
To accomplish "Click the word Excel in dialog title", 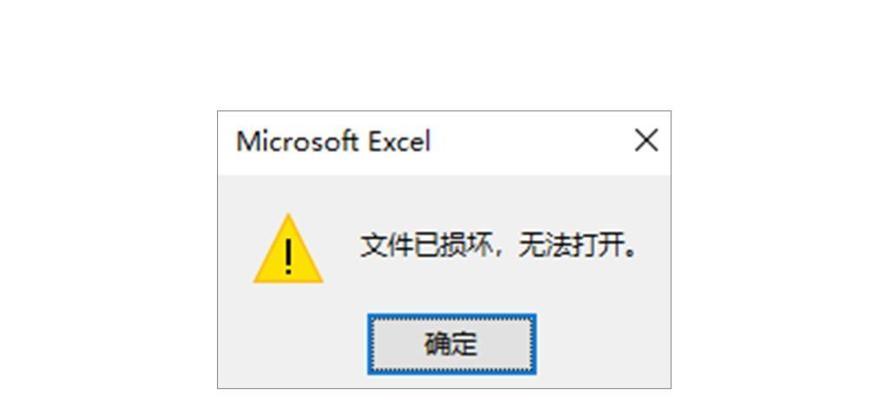I will [x=400, y=141].
